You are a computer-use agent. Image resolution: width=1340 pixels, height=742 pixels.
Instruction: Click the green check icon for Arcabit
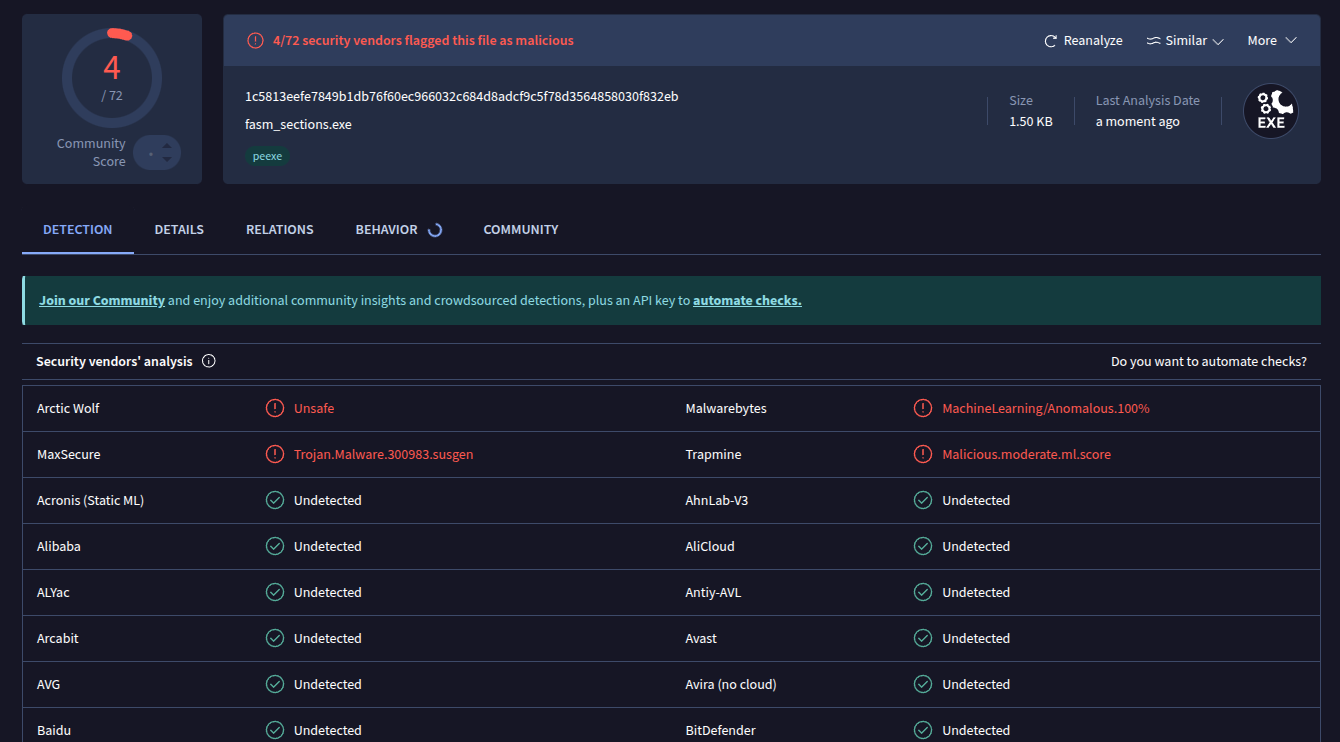click(275, 638)
